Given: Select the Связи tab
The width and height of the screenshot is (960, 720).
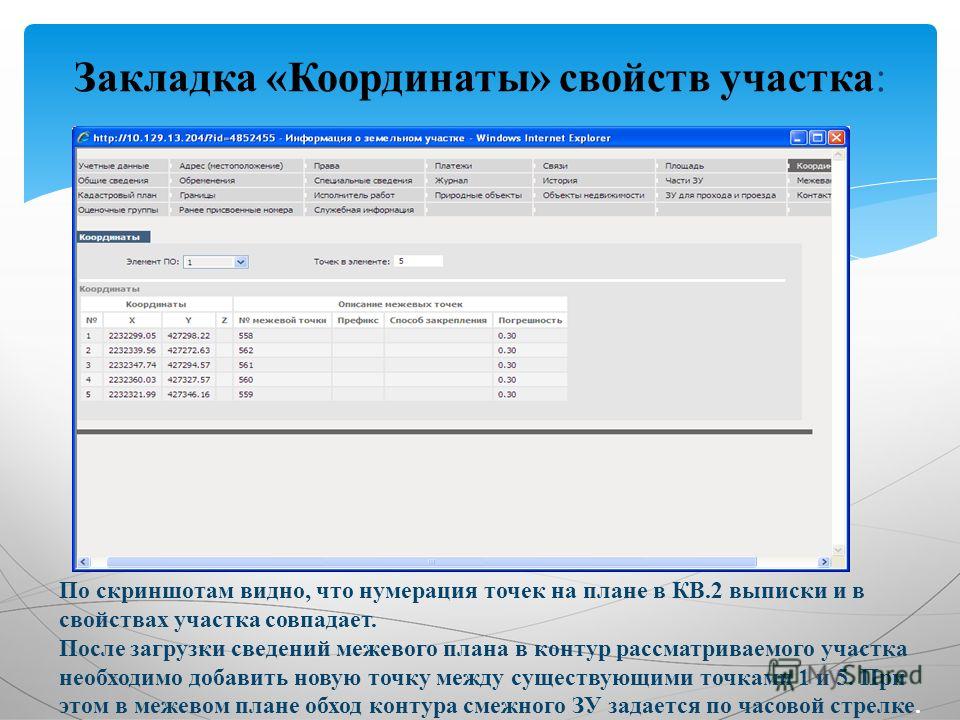Looking at the screenshot, I should pyautogui.click(x=555, y=166).
